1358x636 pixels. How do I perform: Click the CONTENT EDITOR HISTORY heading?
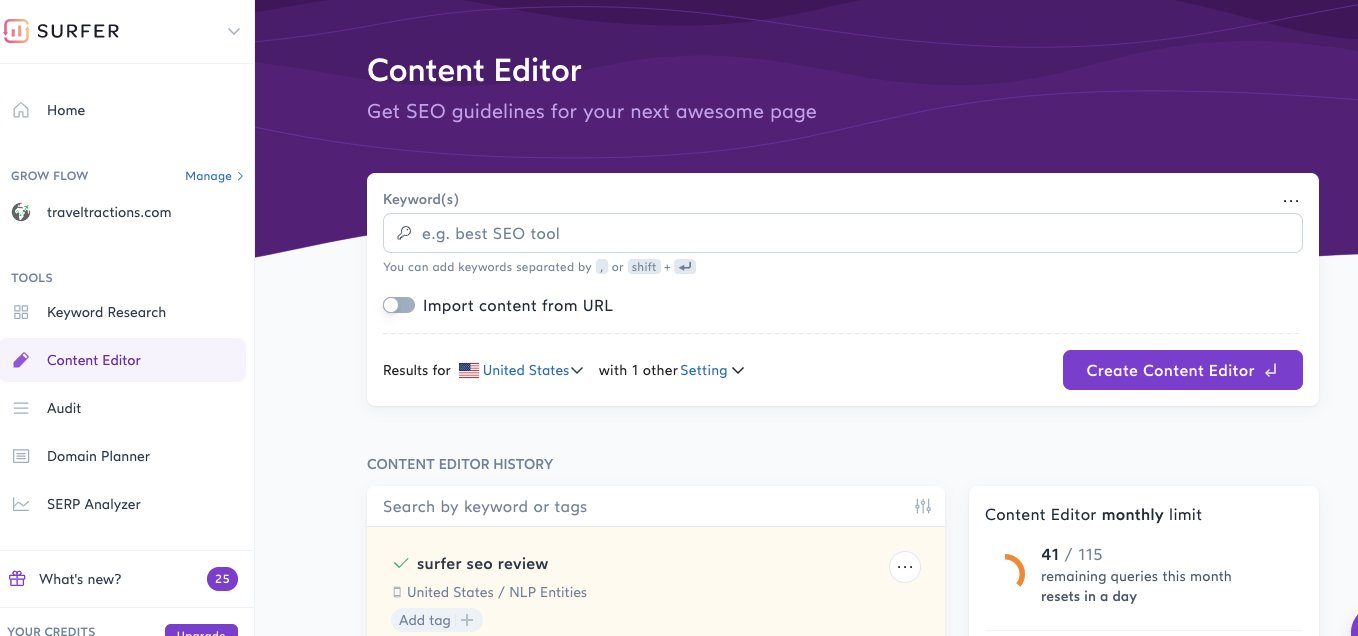[x=460, y=464]
